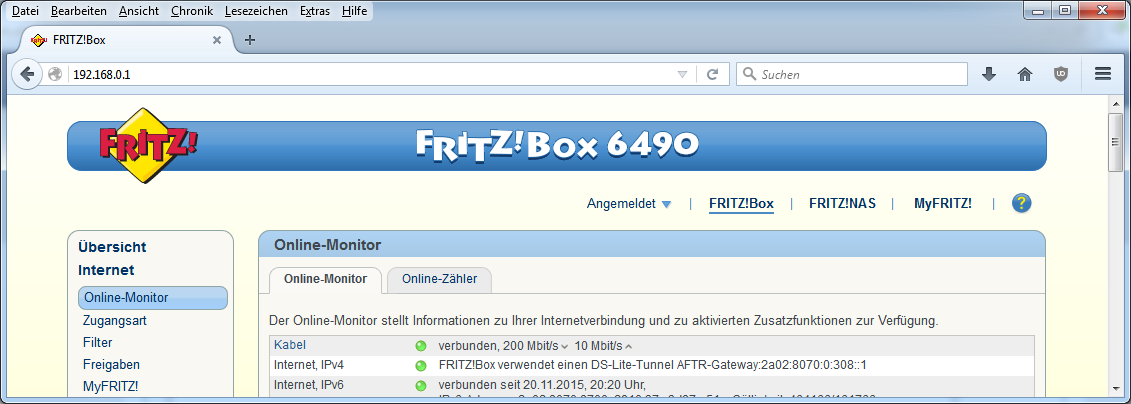Open the Firefox hamburger menu
The image size is (1131, 404).
pos(1102,74)
